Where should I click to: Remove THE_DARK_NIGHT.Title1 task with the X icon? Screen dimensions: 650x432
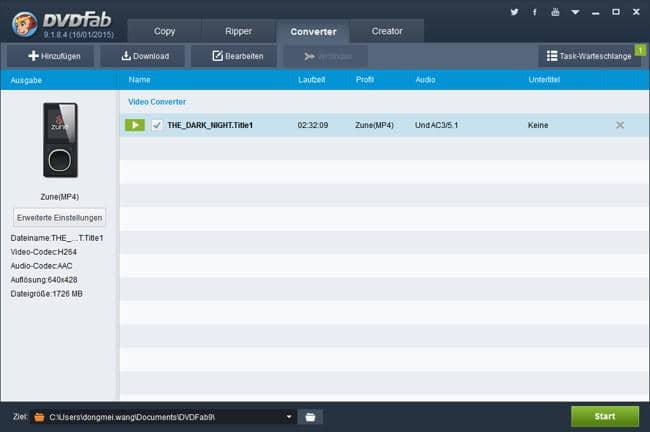coord(620,125)
